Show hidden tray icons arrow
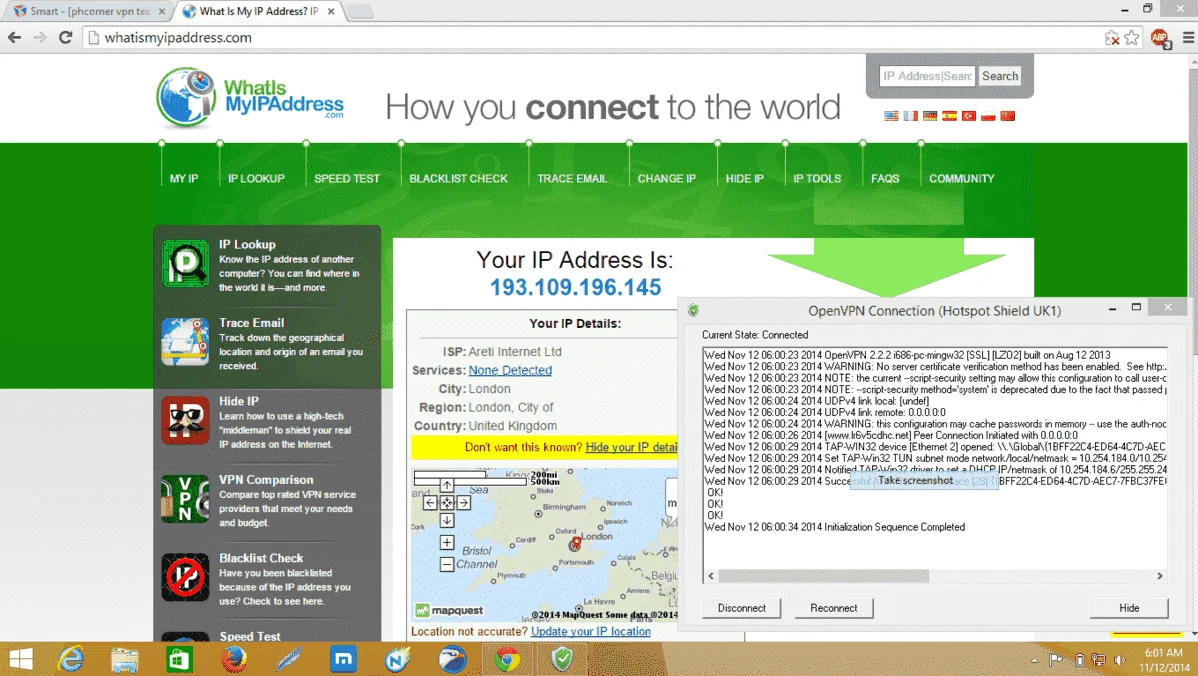 [1034, 660]
